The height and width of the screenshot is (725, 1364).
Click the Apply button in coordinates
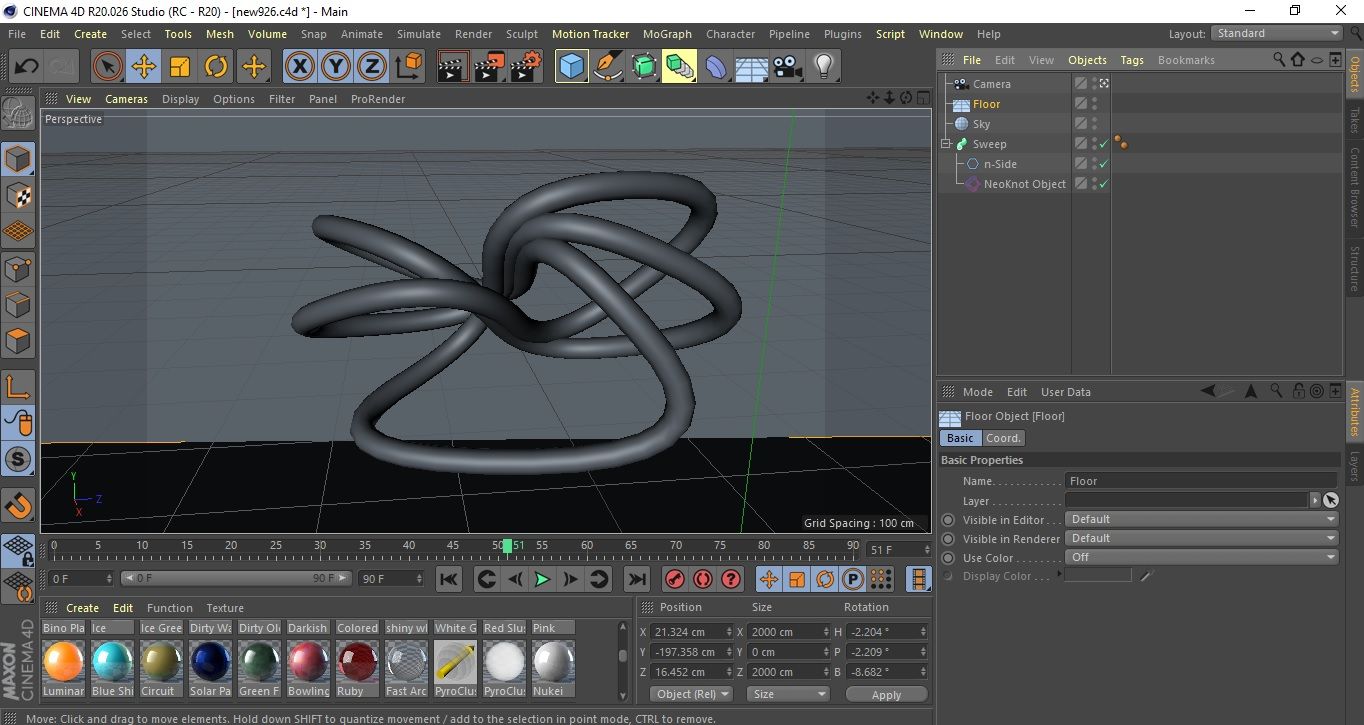click(886, 694)
